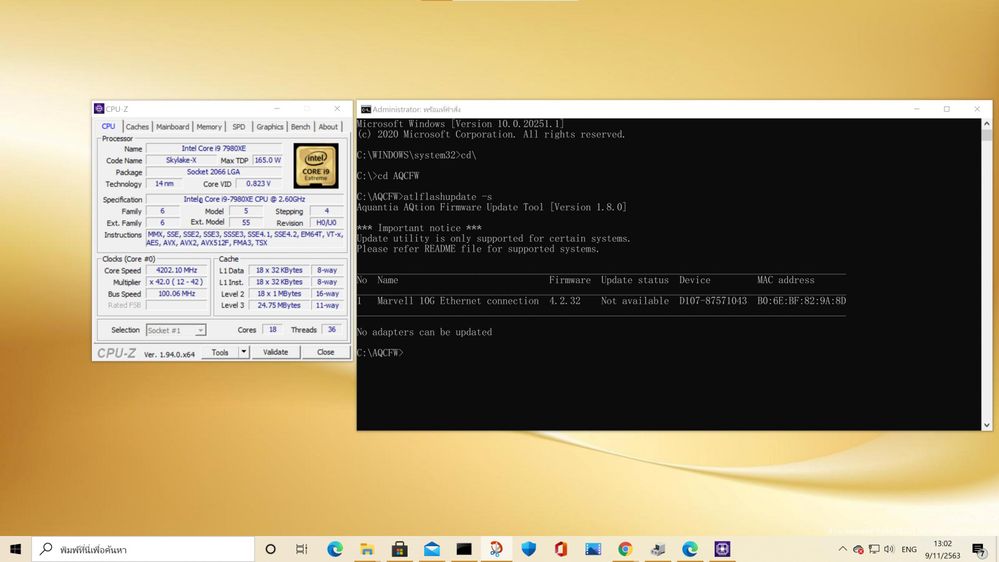Click the Intel Core i9 Extreme logo
The width and height of the screenshot is (999, 562).
(x=316, y=166)
